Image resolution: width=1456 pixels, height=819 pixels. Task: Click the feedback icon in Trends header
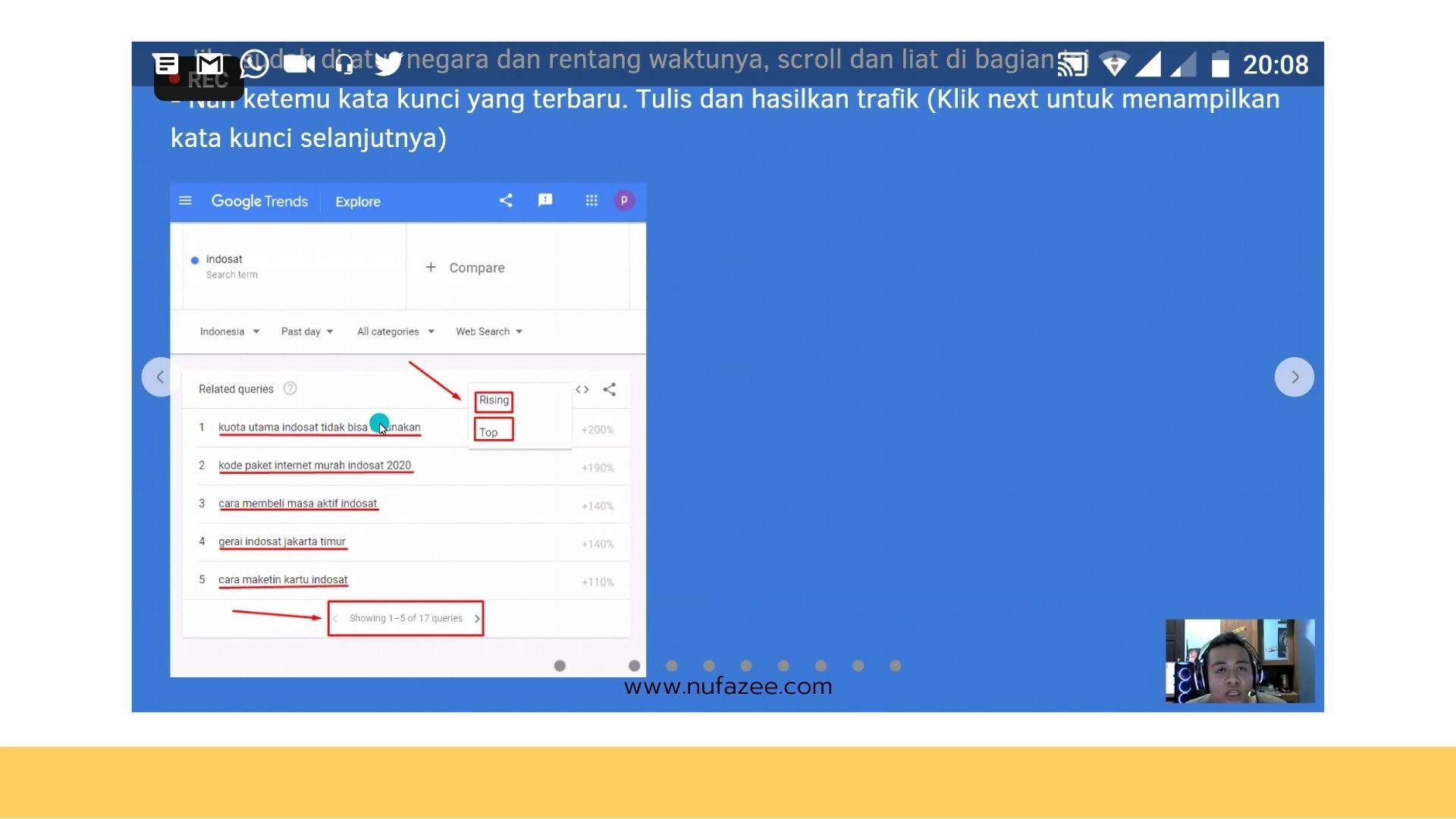pyautogui.click(x=545, y=200)
